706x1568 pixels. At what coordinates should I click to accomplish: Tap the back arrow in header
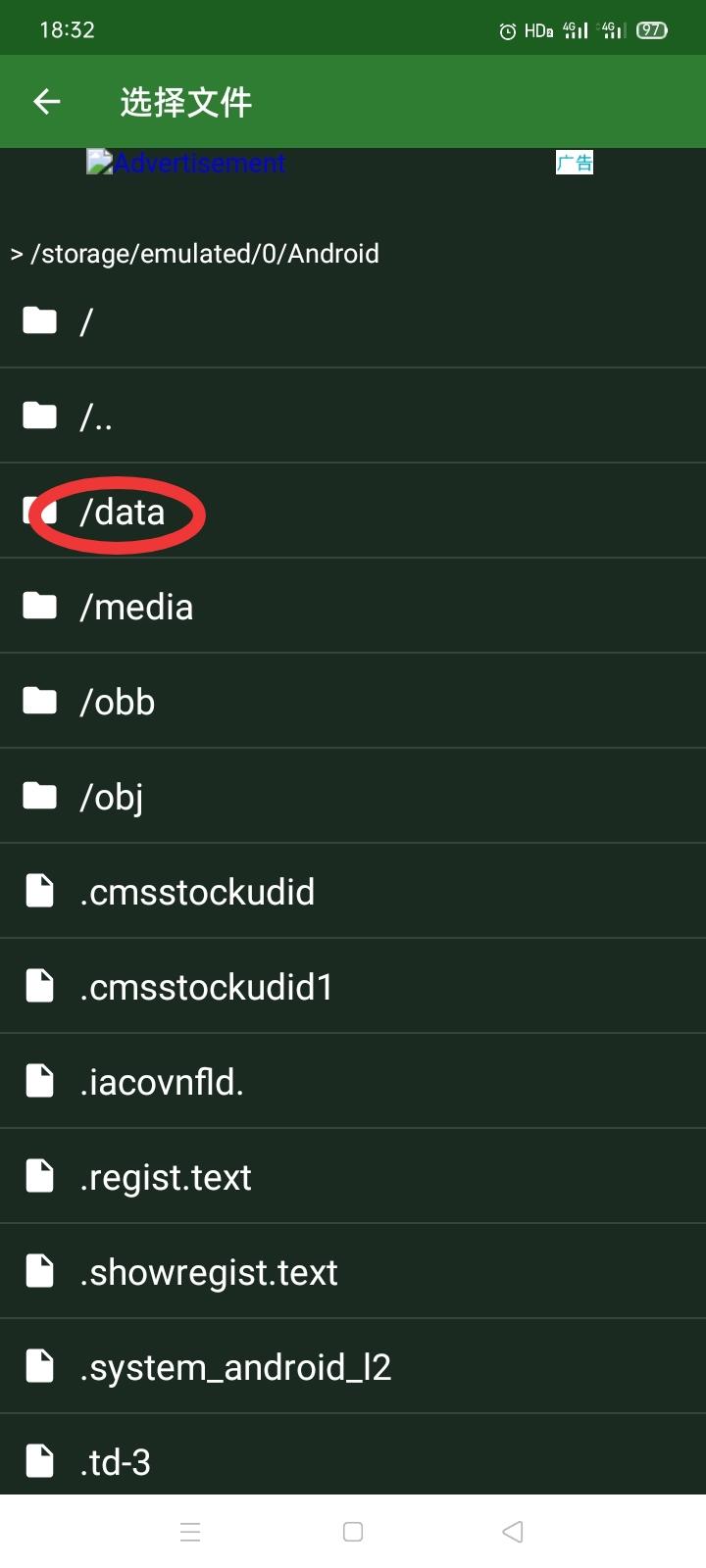point(46,101)
